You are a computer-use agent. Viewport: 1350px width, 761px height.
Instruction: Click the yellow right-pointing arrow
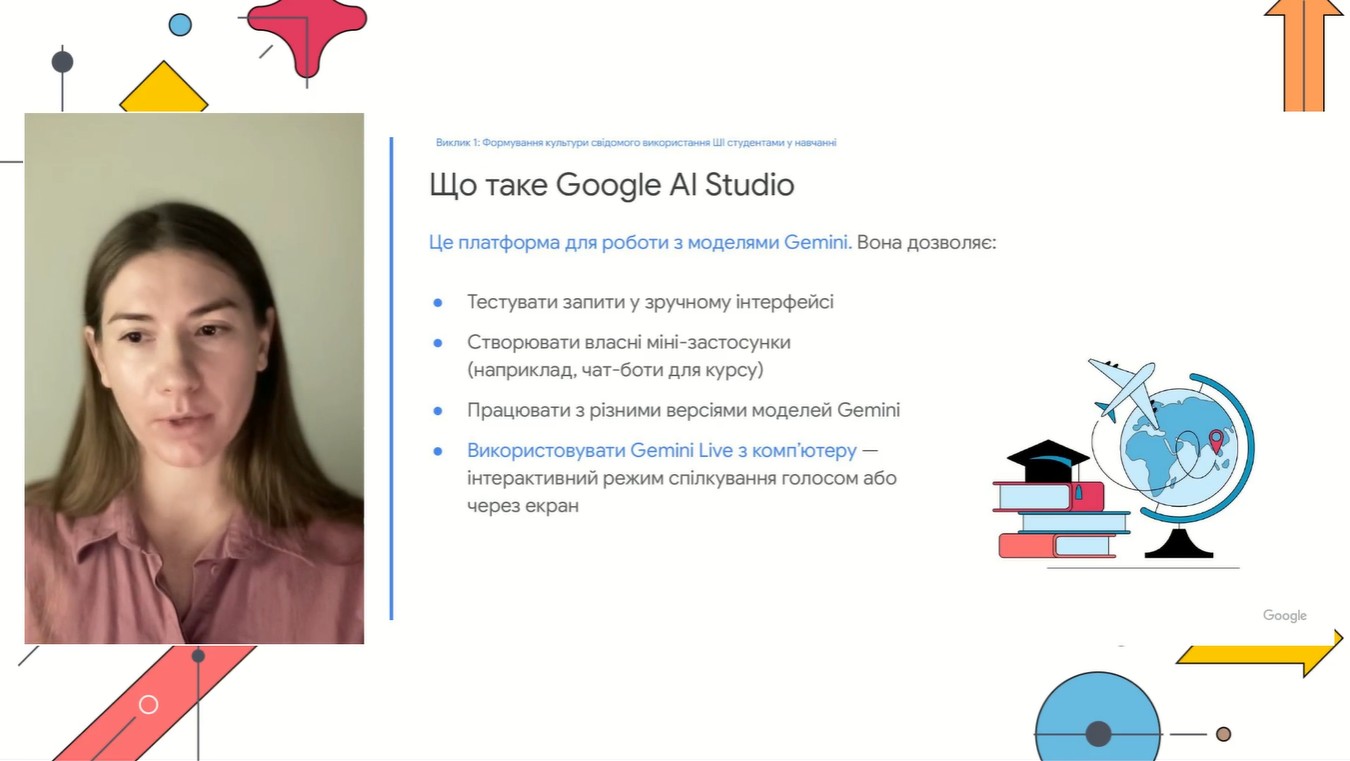1262,654
